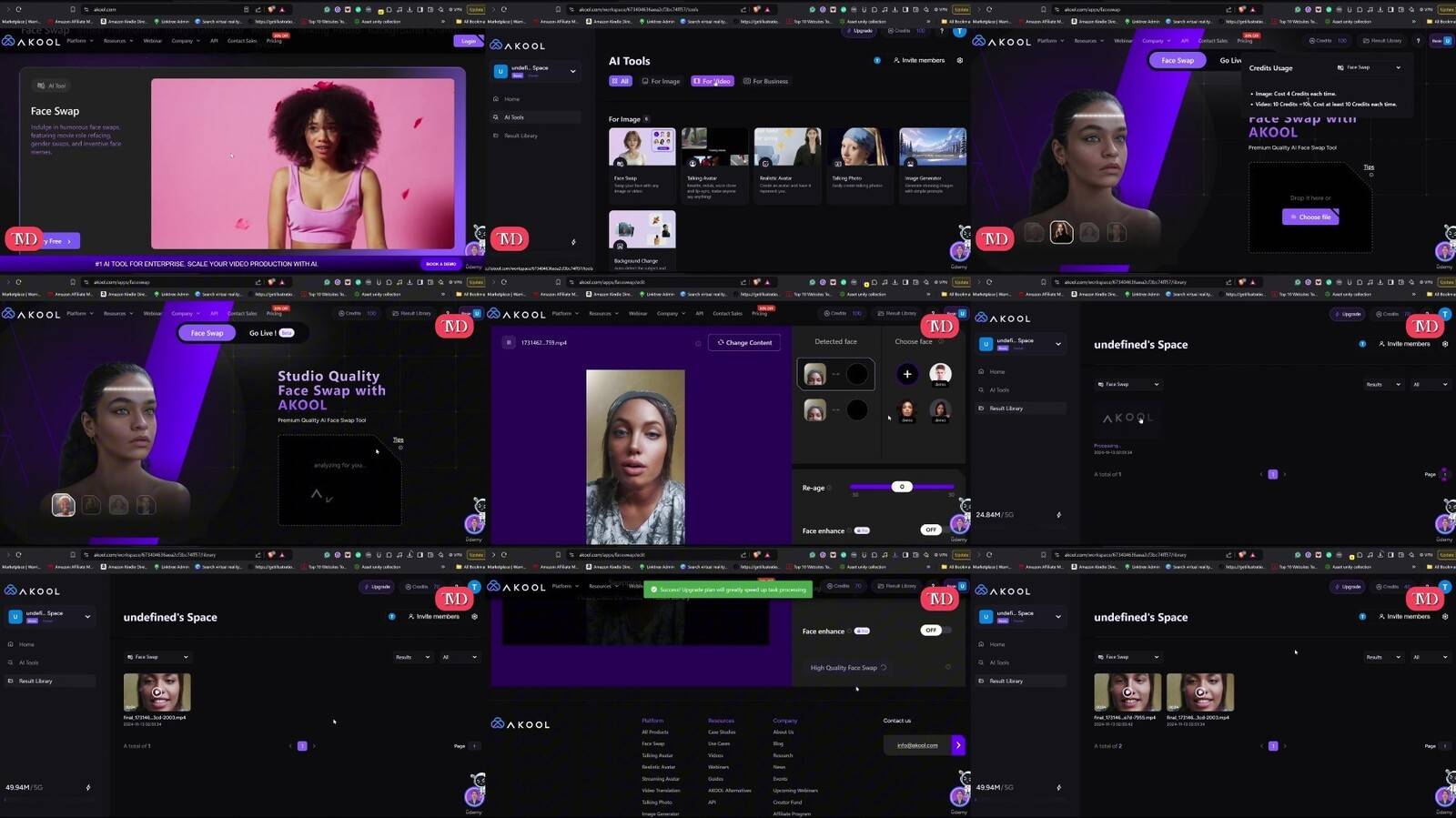Click the file icon beside 1731462...759.mp4

coord(509,342)
